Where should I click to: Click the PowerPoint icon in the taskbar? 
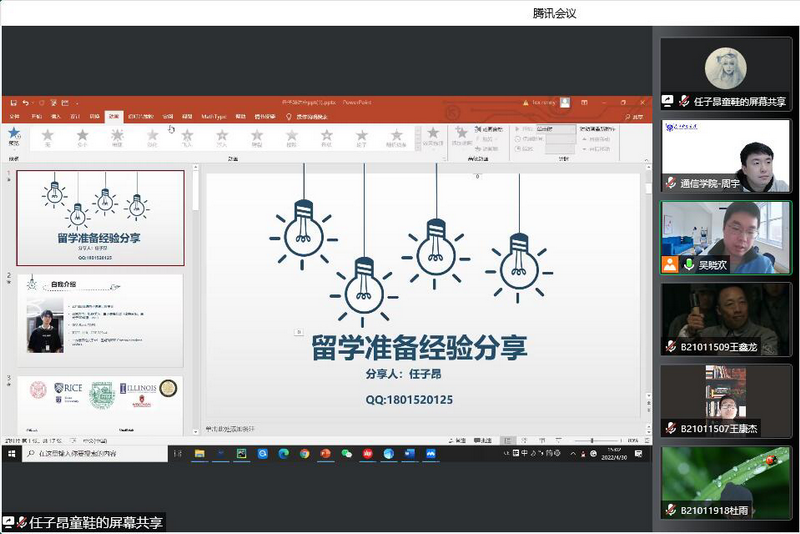point(325,453)
